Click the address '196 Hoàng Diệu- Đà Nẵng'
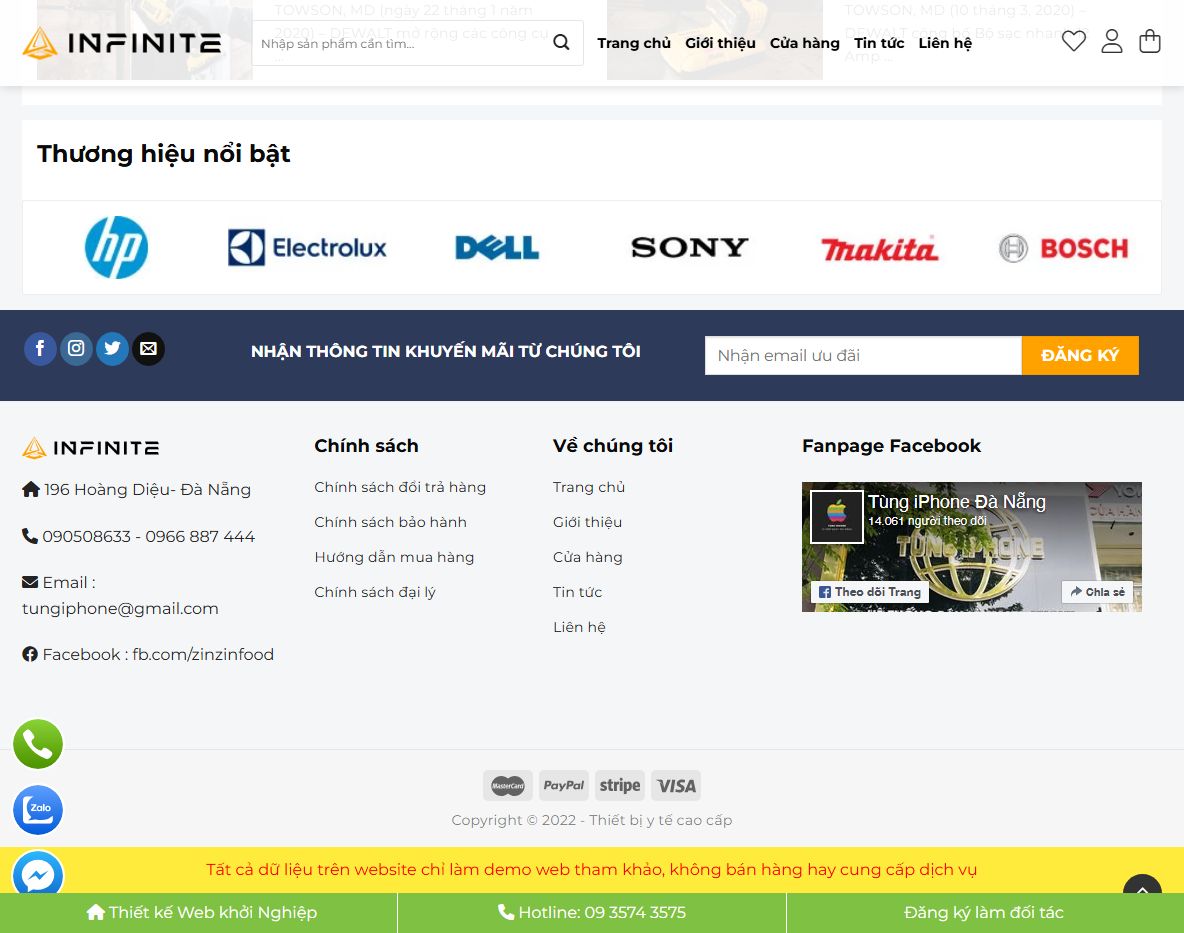The width and height of the screenshot is (1184, 933). pyautogui.click(x=147, y=489)
